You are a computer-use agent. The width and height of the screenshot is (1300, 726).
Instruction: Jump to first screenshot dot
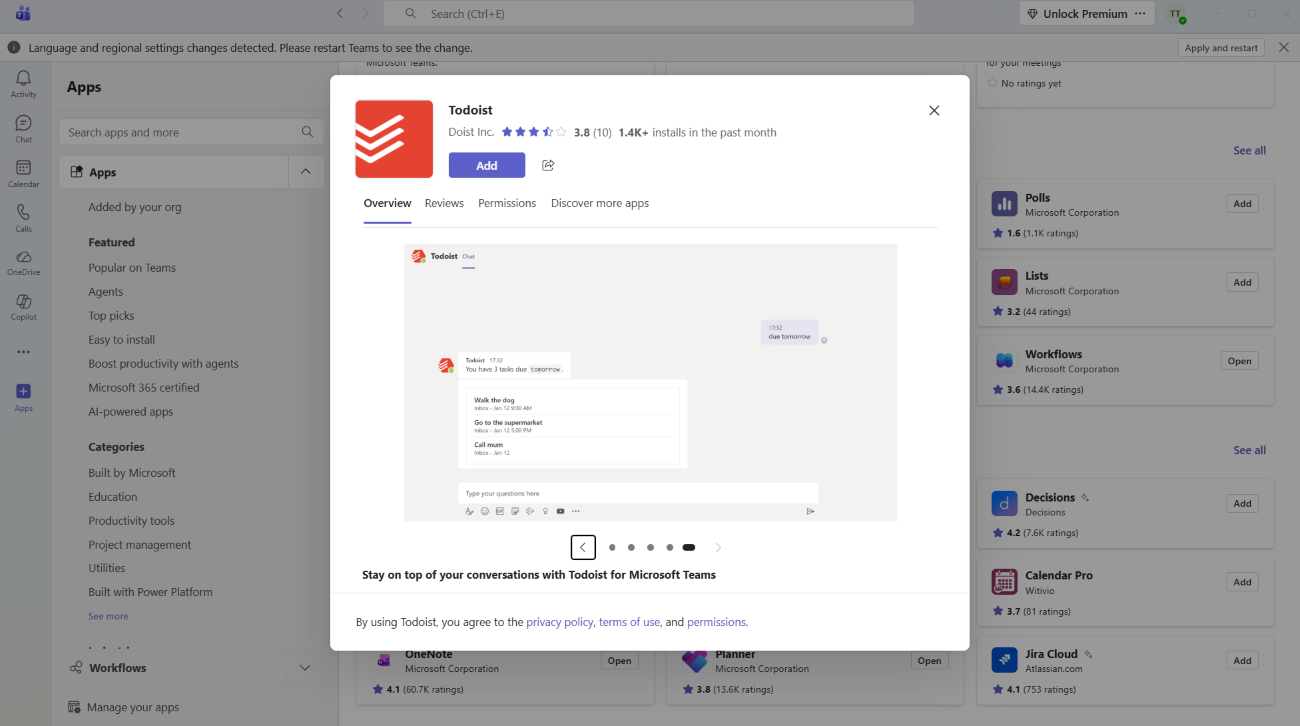point(612,547)
